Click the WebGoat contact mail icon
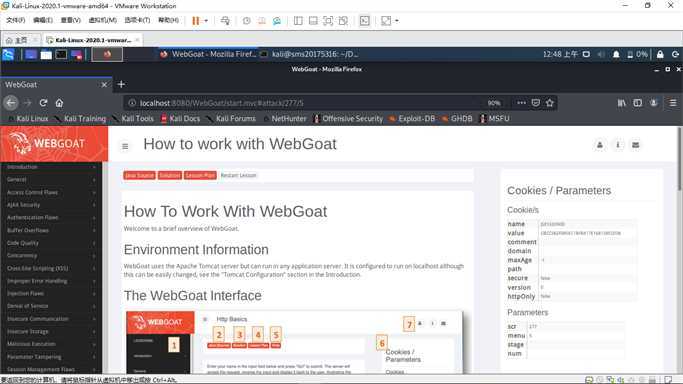The width and height of the screenshot is (683, 384). click(636, 145)
